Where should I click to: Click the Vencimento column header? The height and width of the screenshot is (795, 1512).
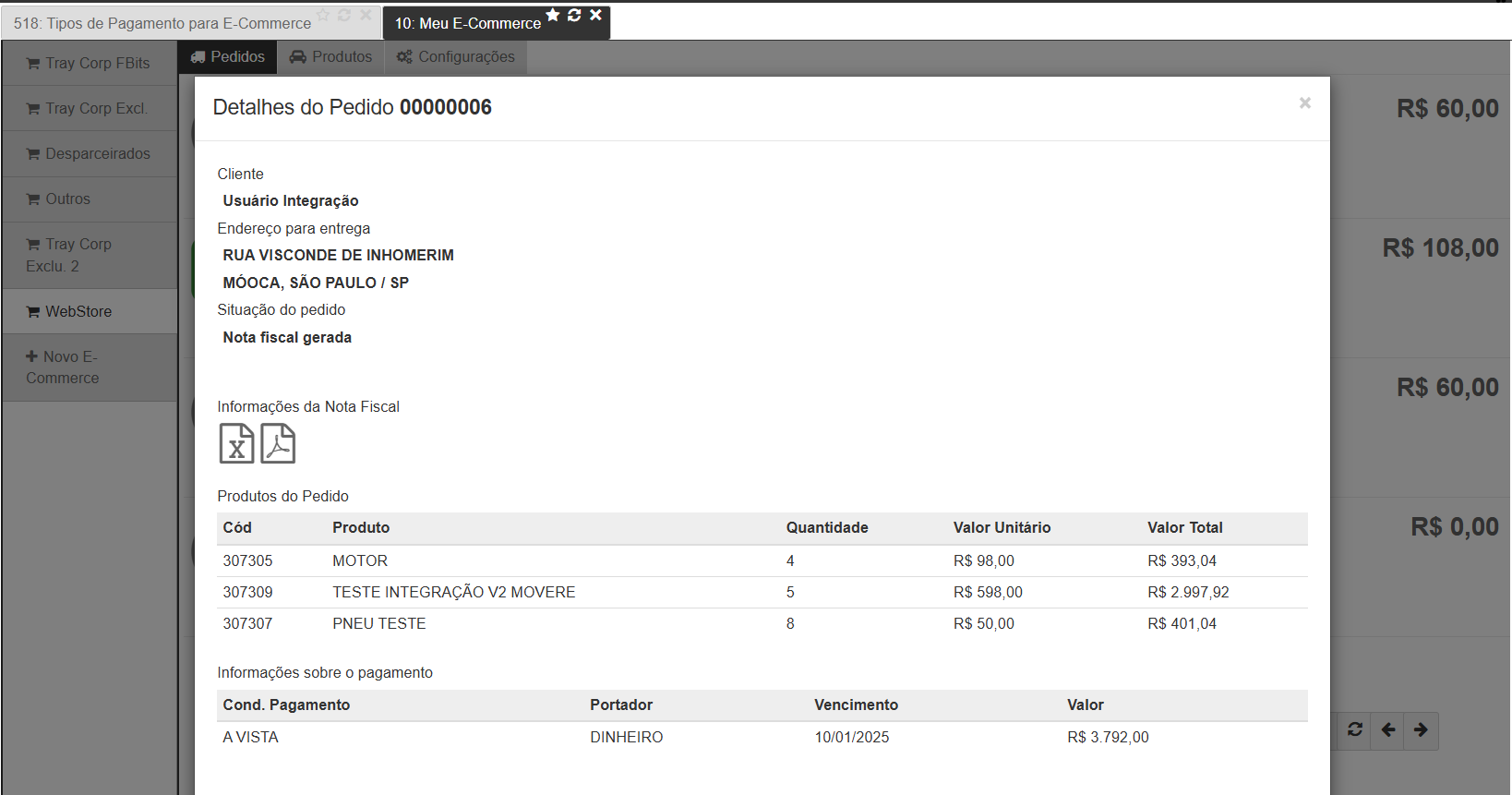856,705
